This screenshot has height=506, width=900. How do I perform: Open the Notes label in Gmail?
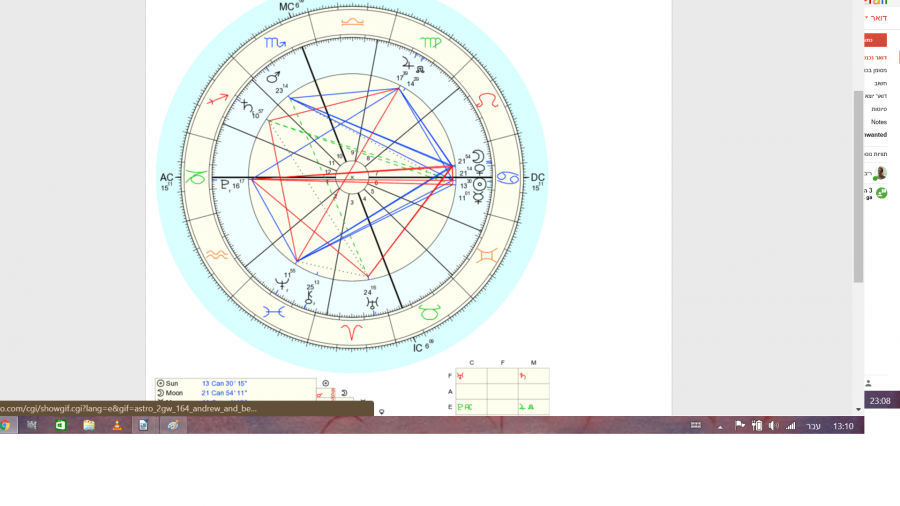879,122
